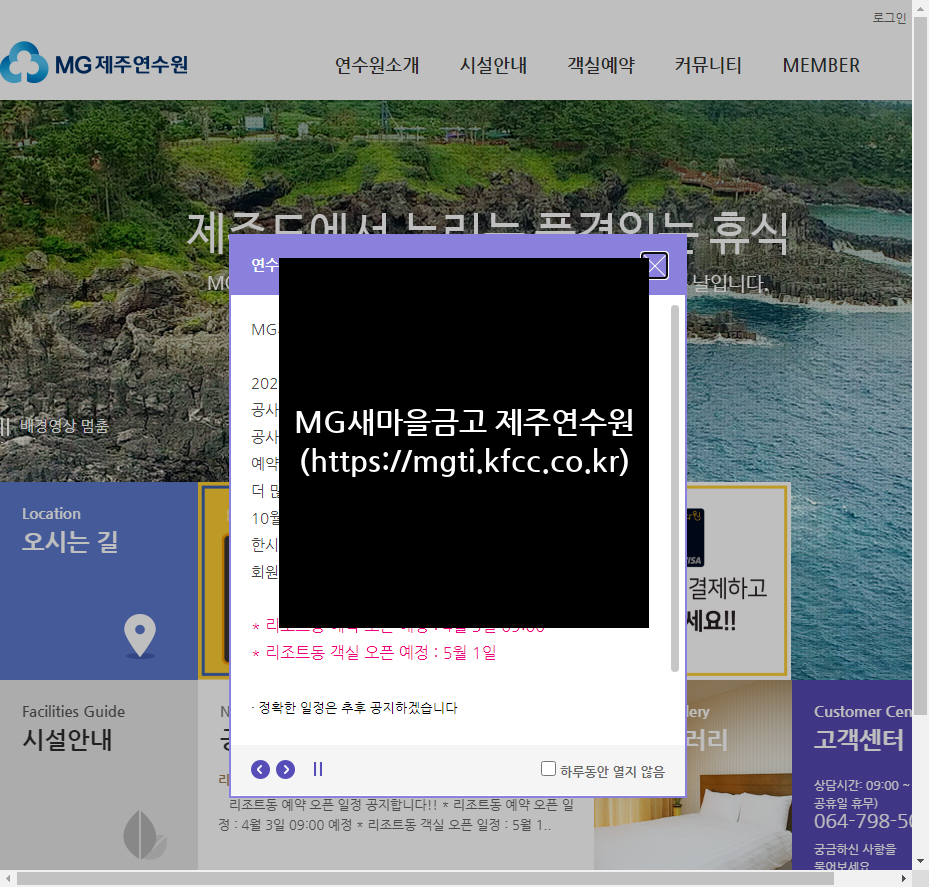Open the 커뮤니티 dropdown menu
The width and height of the screenshot is (929, 887).
pos(708,65)
